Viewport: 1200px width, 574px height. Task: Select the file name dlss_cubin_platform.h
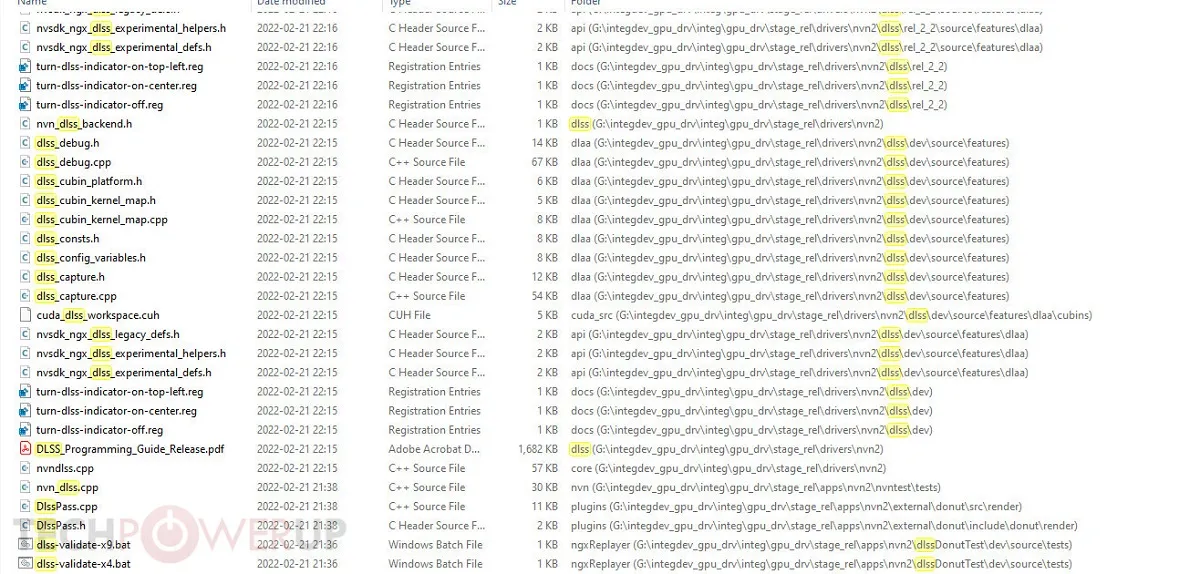pyautogui.click(x=89, y=181)
